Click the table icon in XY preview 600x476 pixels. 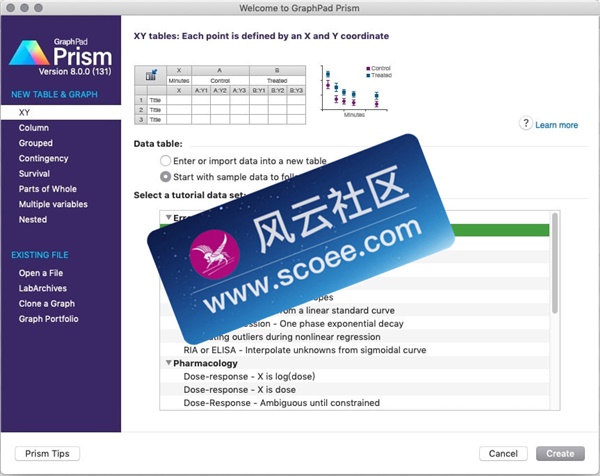coord(151,75)
